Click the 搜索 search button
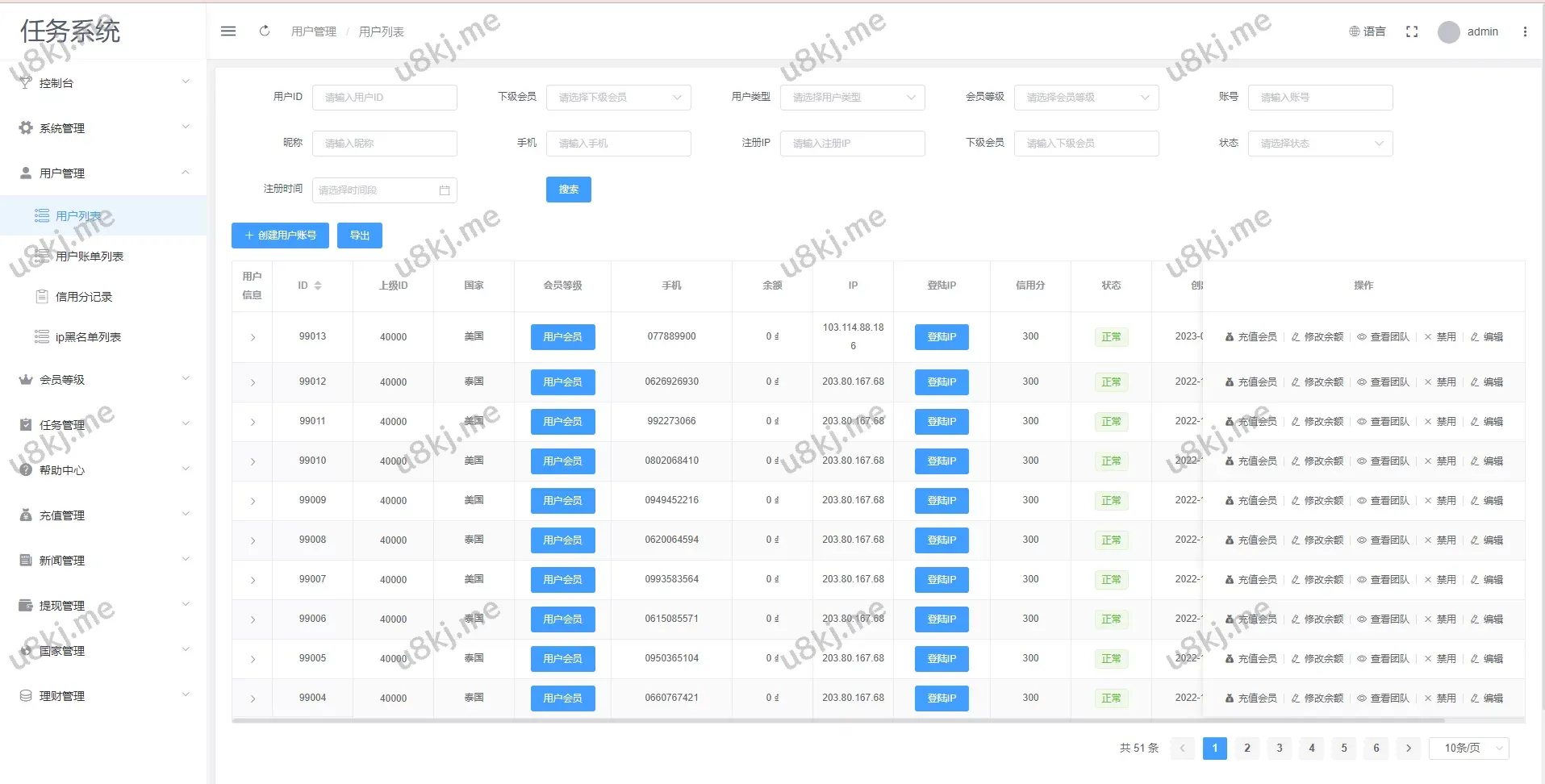The width and height of the screenshot is (1545, 784). tap(568, 190)
